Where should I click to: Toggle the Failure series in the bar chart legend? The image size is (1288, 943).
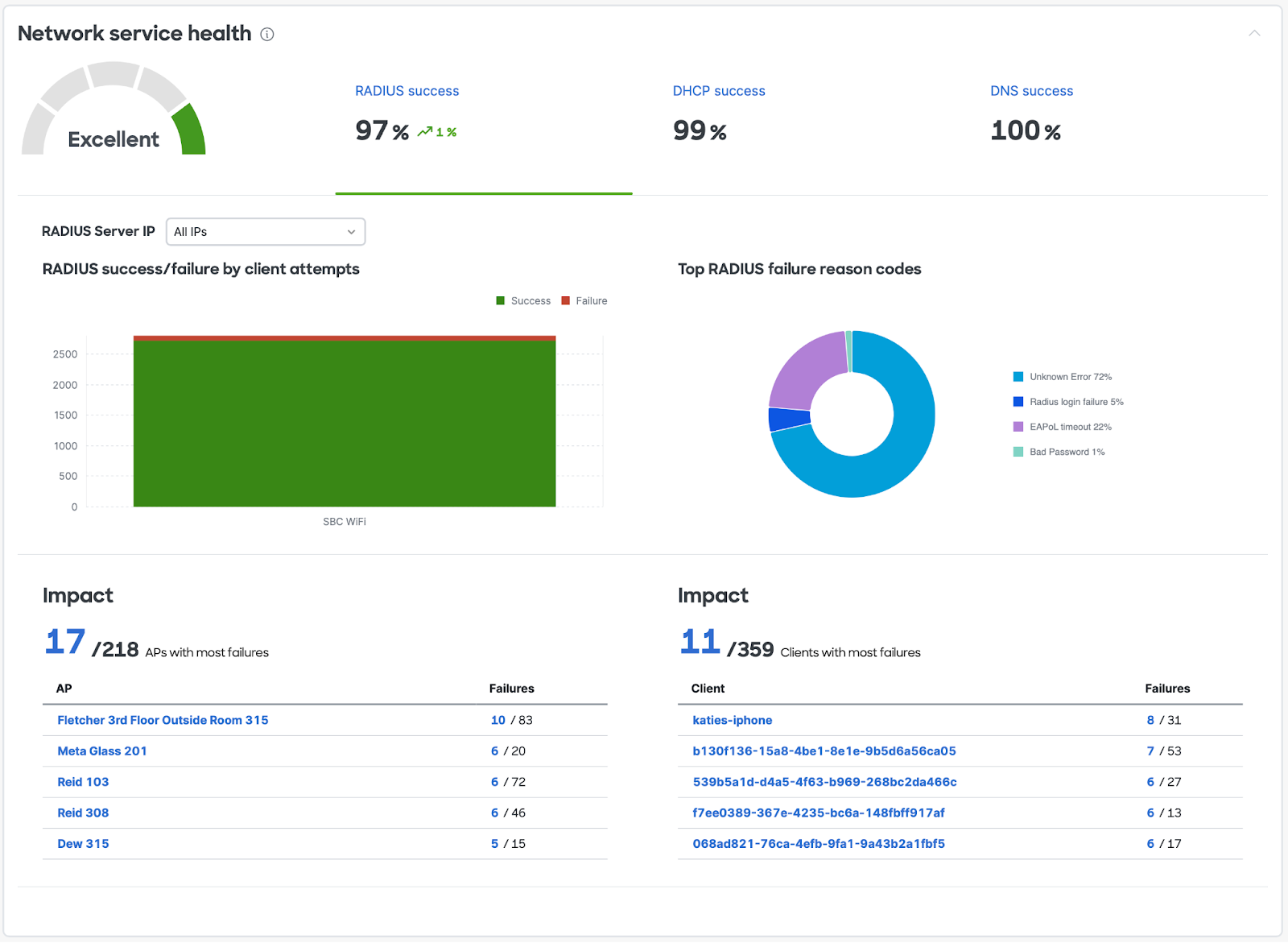[584, 300]
